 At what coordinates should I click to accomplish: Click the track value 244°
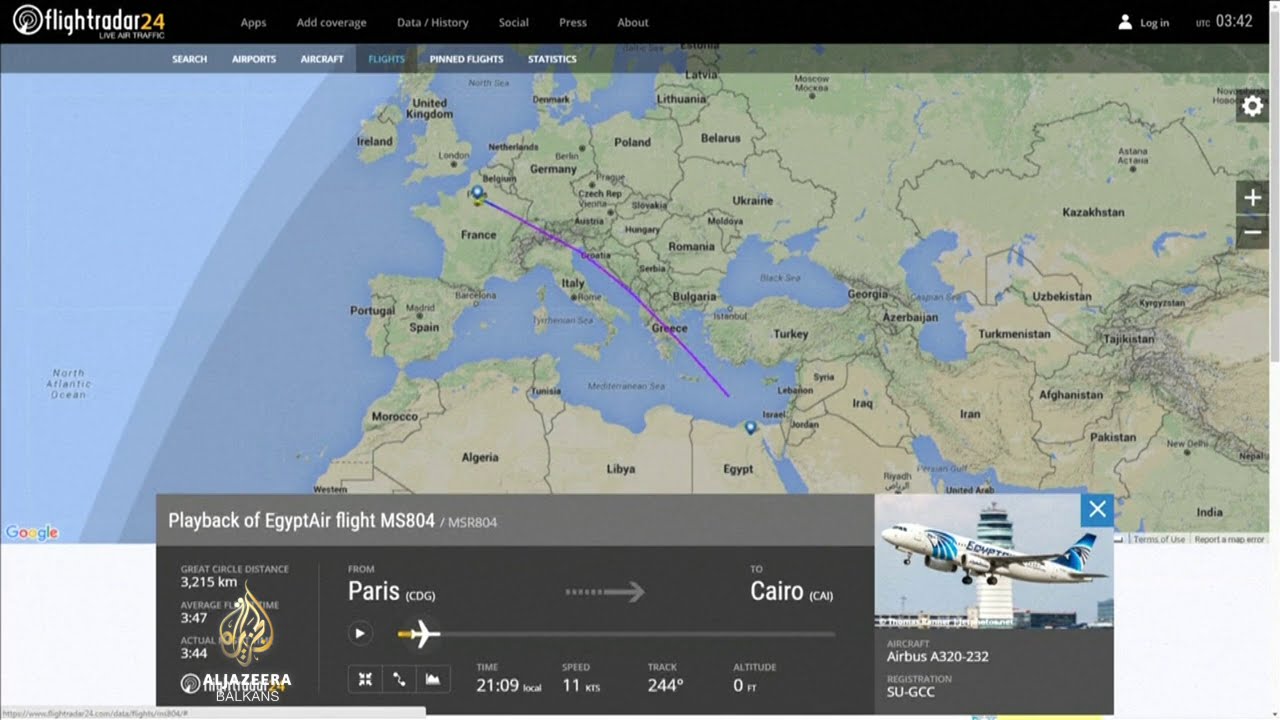[x=666, y=685]
